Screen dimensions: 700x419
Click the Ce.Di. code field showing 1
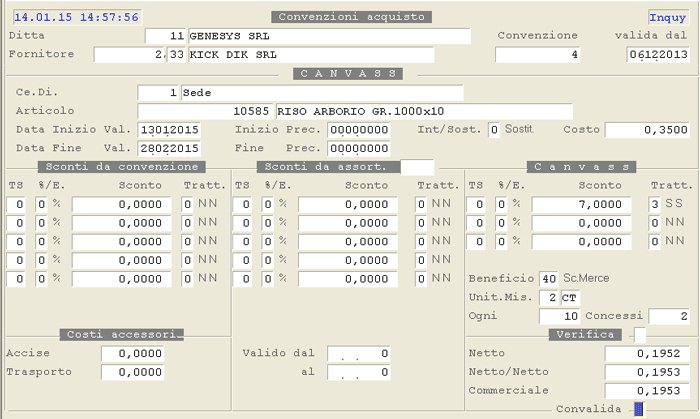(158, 93)
